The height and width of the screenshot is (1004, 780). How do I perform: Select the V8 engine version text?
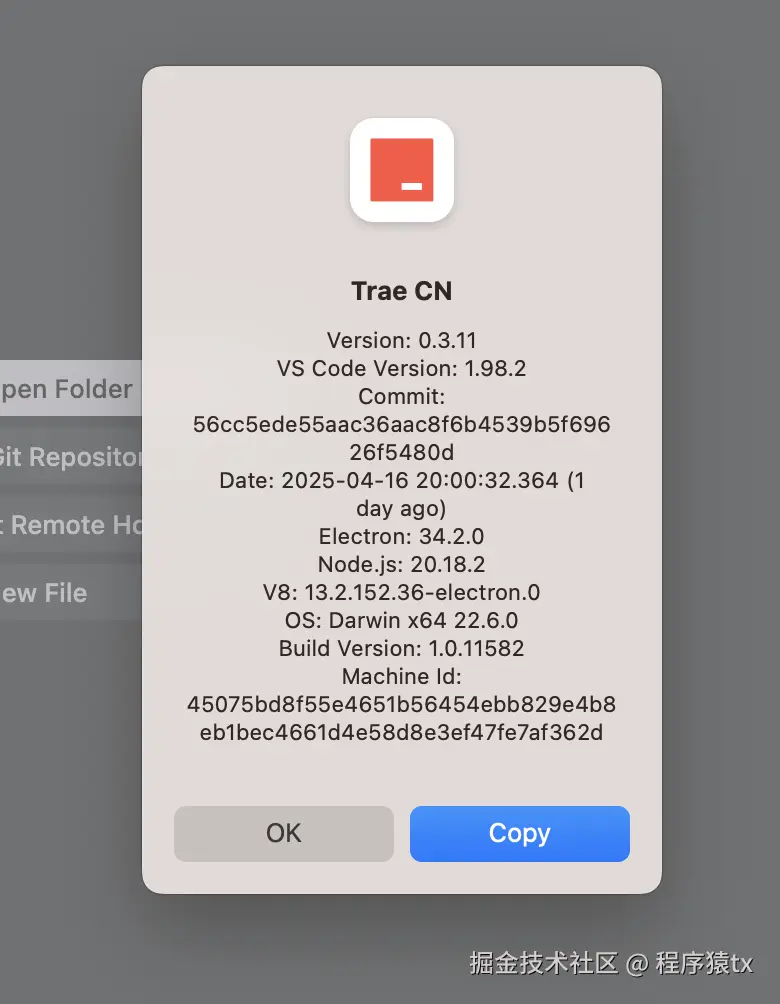(402, 592)
